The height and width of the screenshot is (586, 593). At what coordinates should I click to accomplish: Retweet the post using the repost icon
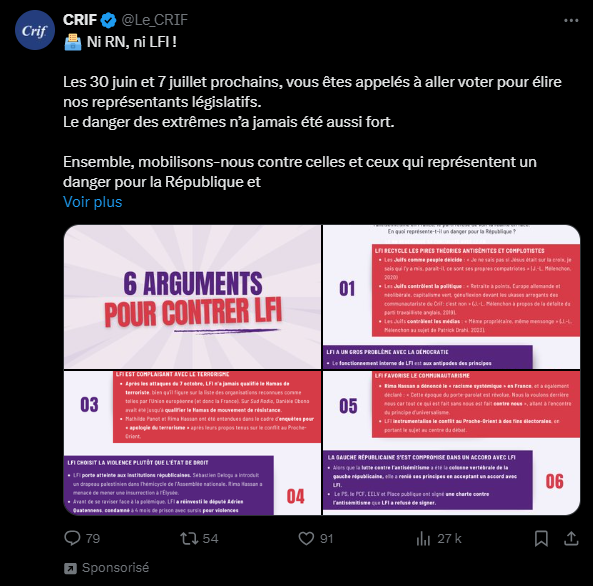tap(189, 538)
